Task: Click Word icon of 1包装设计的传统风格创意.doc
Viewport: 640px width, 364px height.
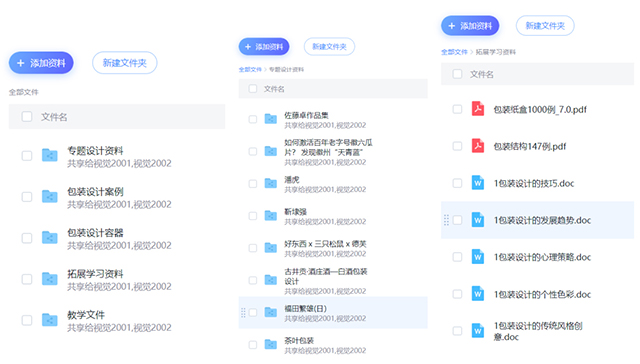Action: pos(478,331)
